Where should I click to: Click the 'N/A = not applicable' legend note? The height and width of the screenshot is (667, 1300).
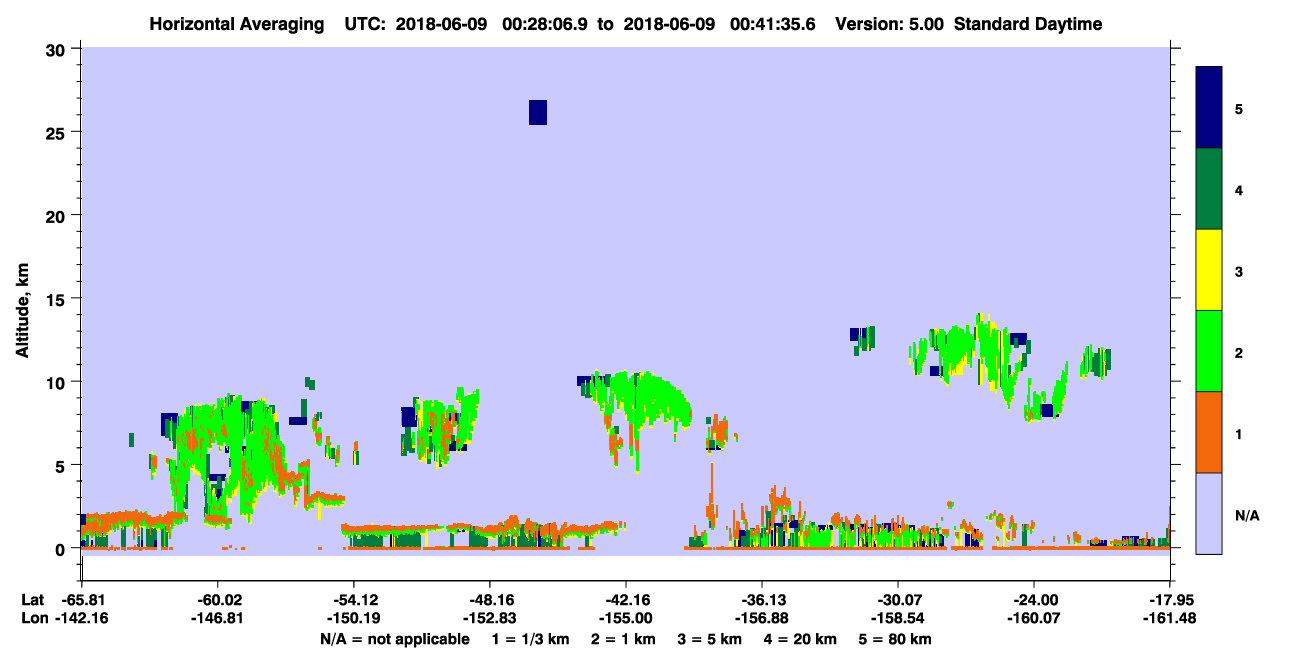(394, 639)
